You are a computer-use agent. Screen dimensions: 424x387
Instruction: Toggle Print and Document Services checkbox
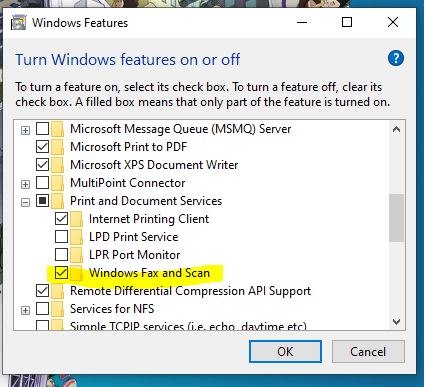[42, 200]
